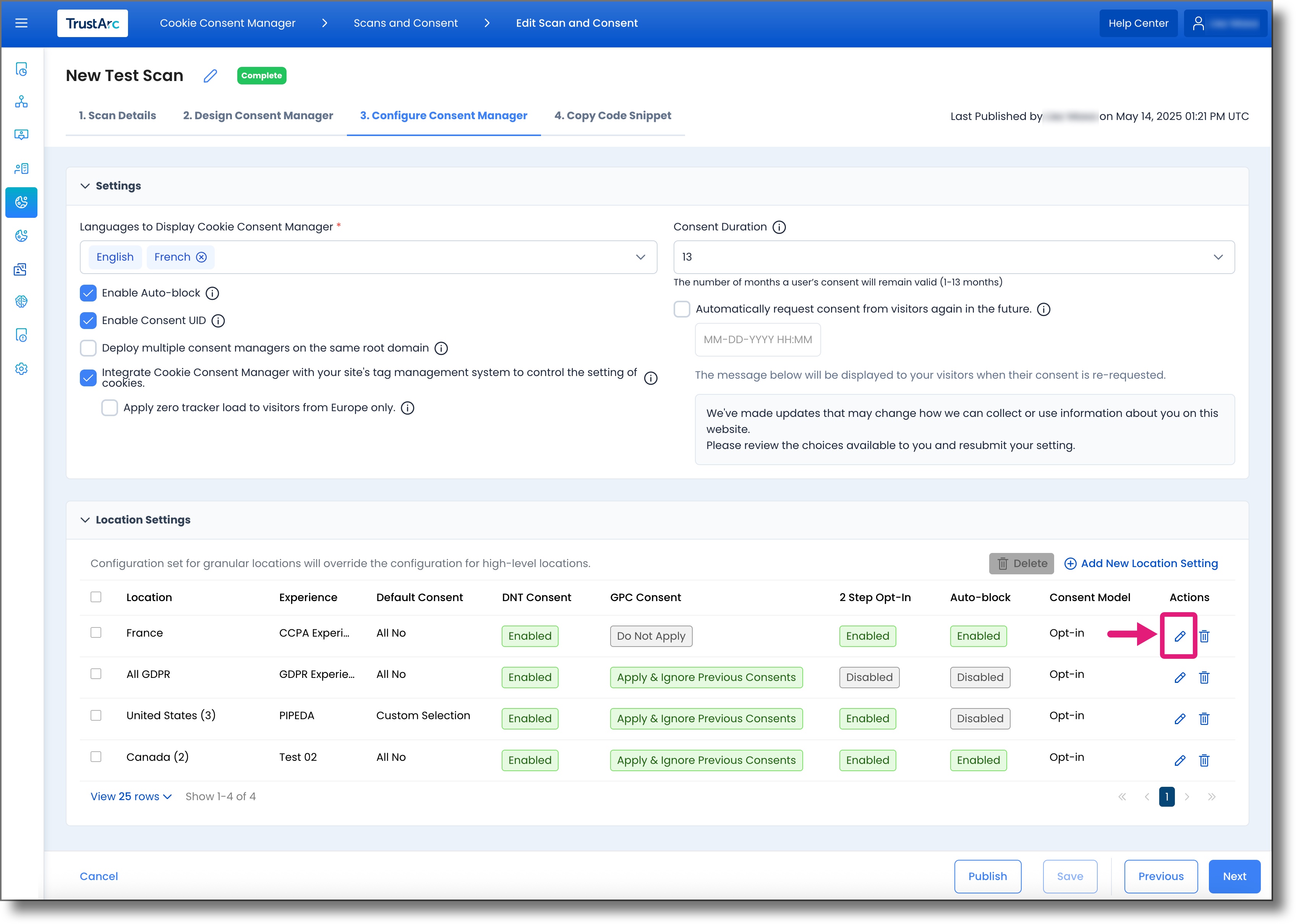
Task: Check Apply zero tracker load to Europe visitors
Action: click(109, 407)
